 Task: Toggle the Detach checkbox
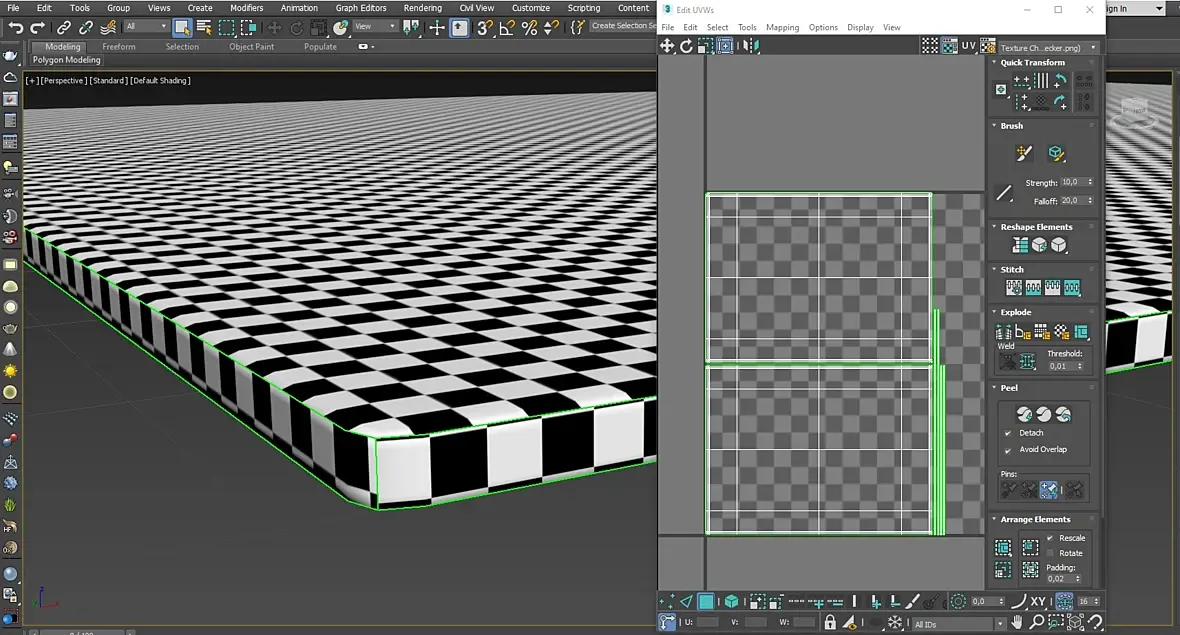(x=1008, y=433)
